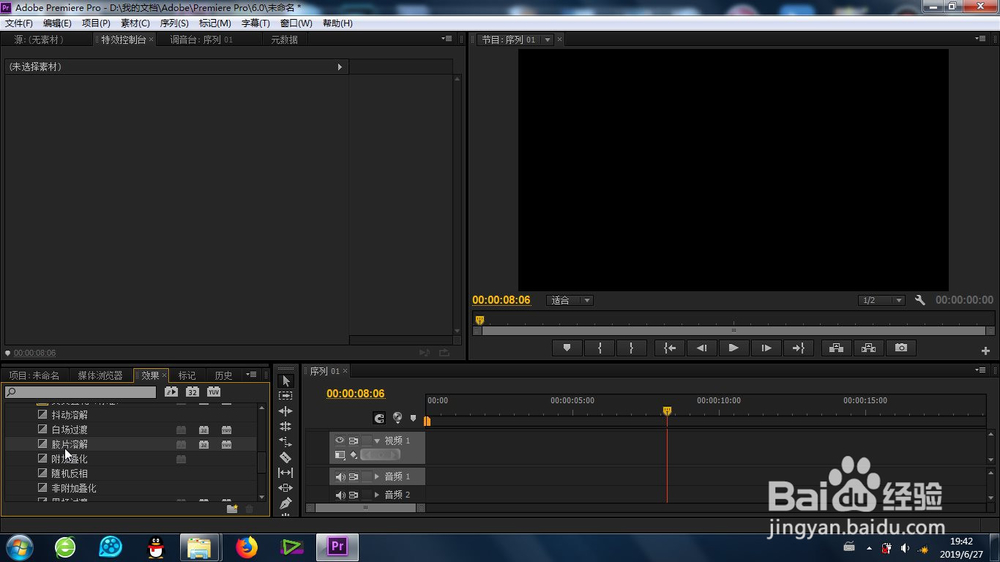The height and width of the screenshot is (562, 1000).
Task: Go to In point in program monitor
Action: (x=670, y=348)
